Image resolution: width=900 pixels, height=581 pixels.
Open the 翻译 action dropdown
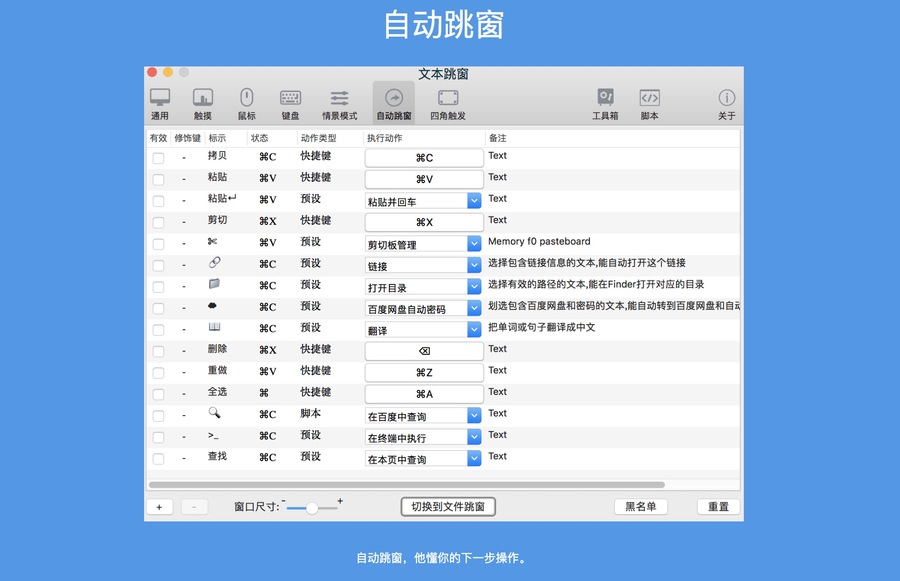(474, 330)
